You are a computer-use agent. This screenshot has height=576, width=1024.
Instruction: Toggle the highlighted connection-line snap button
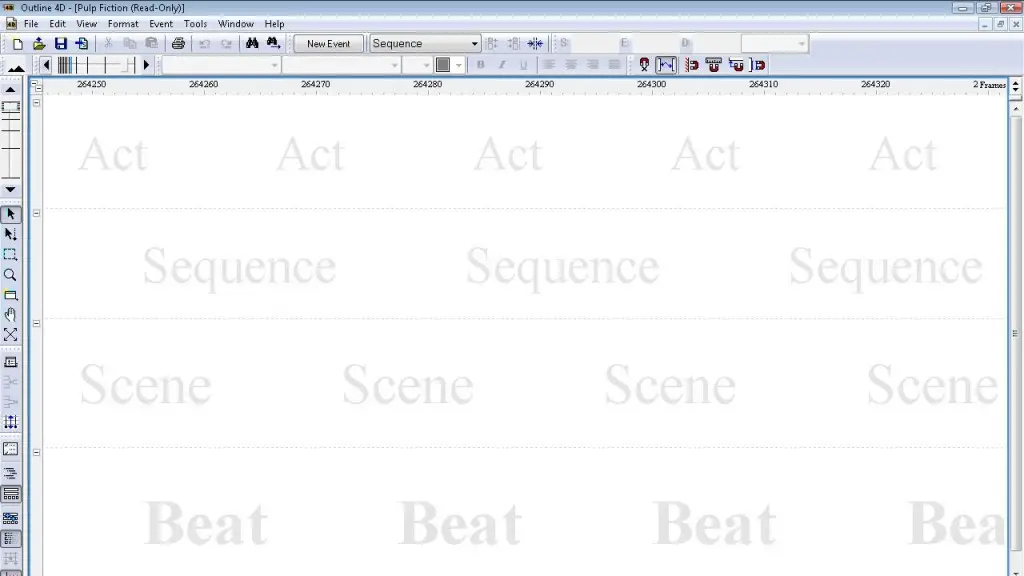666,65
